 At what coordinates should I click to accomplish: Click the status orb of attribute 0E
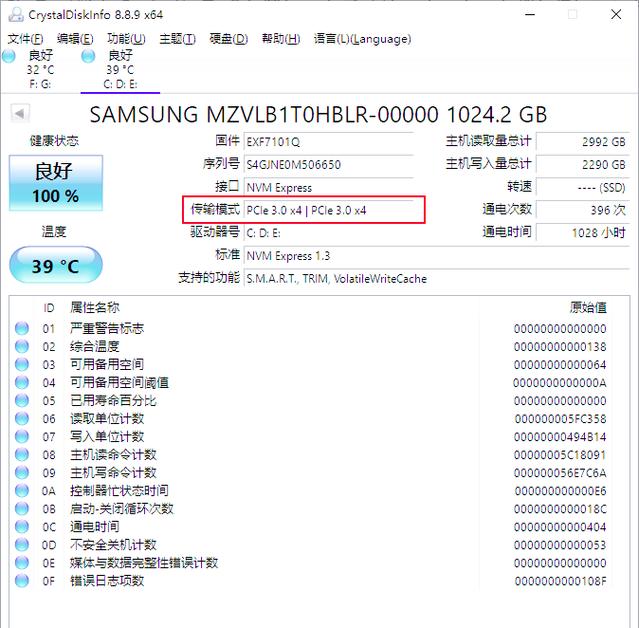[x=22, y=562]
